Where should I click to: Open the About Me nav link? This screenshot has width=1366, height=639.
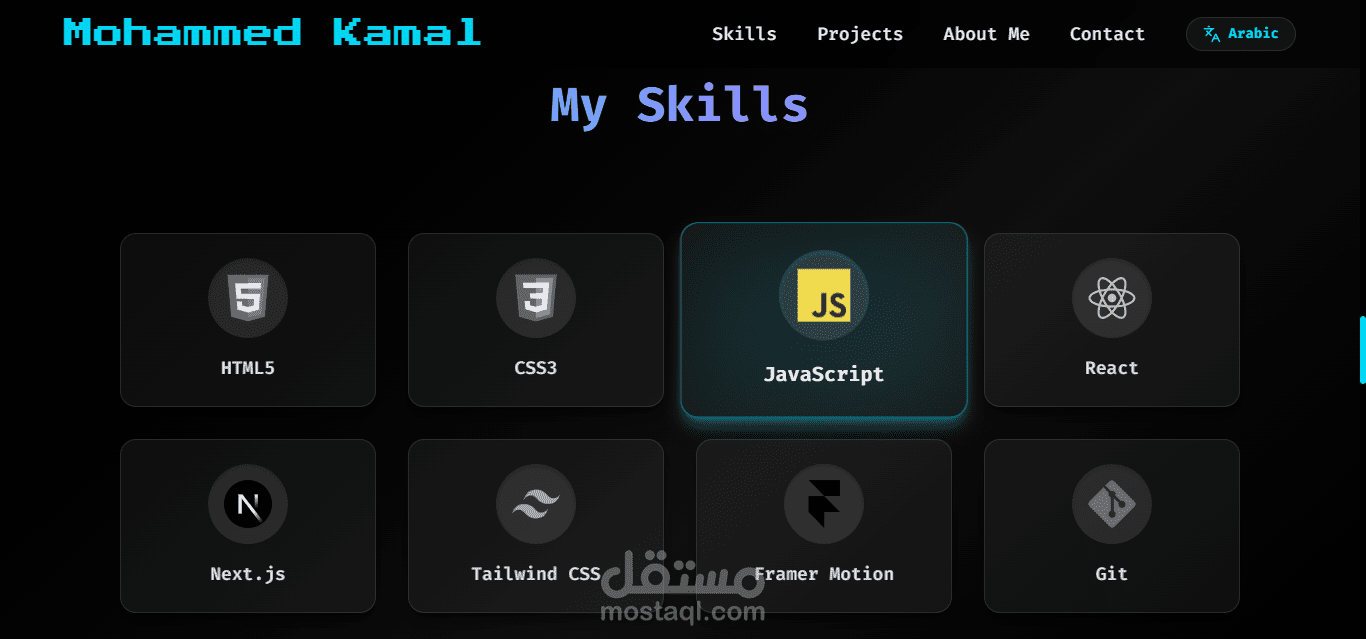point(986,34)
